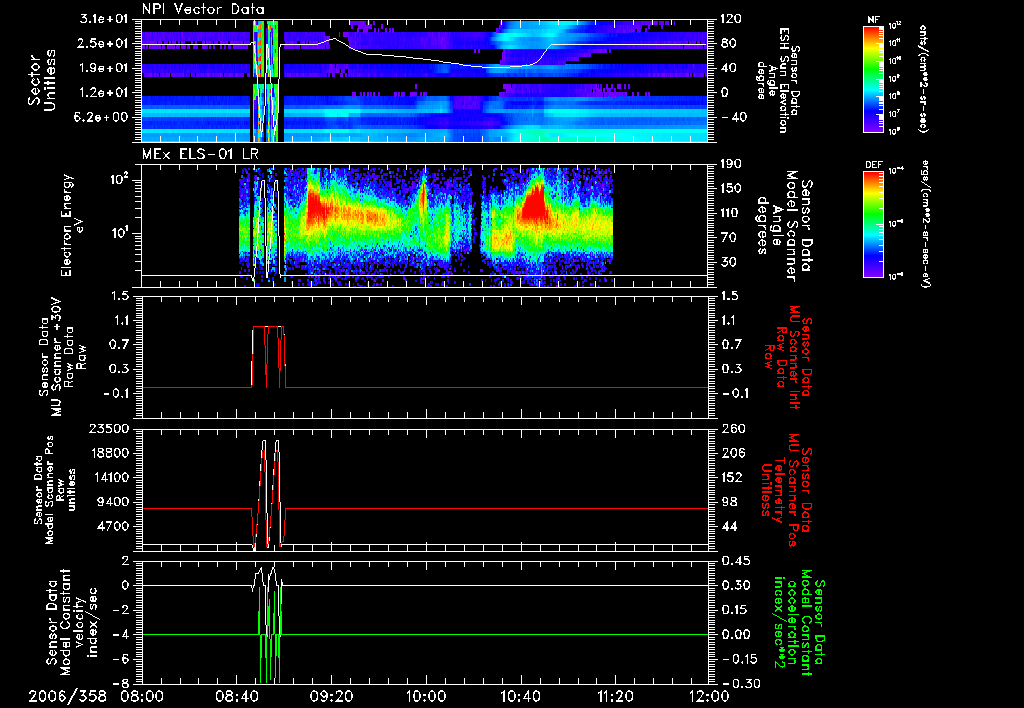Image resolution: width=1024 pixels, height=708 pixels.
Task: Click the '2.5e+01' sector tick label
Action: click(103, 43)
